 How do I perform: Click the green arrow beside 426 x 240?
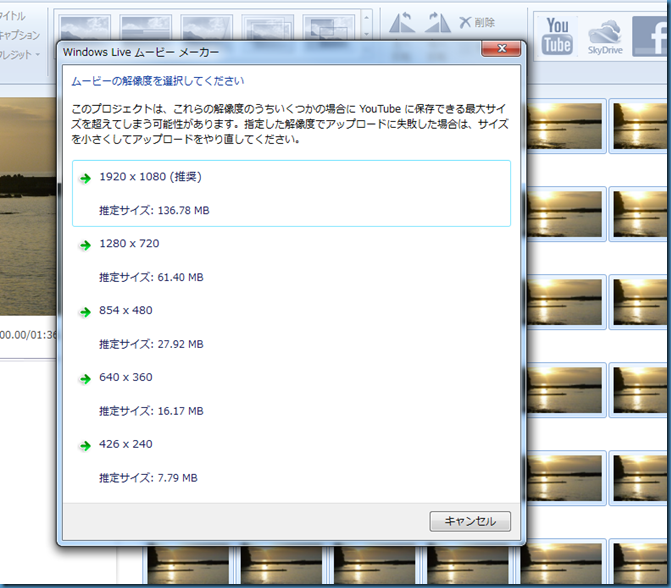click(x=85, y=445)
